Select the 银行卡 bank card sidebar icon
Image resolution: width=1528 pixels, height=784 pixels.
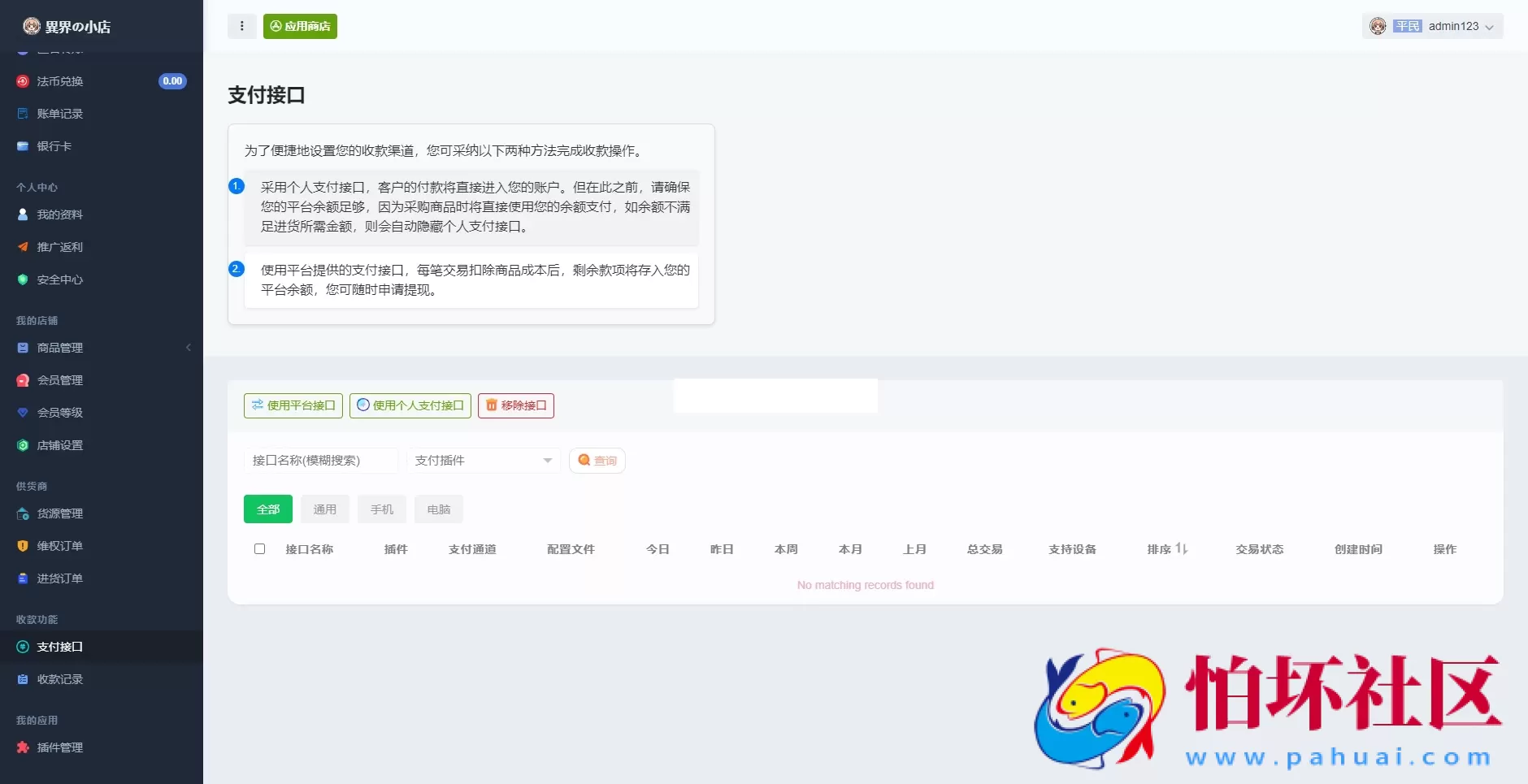pyautogui.click(x=22, y=146)
